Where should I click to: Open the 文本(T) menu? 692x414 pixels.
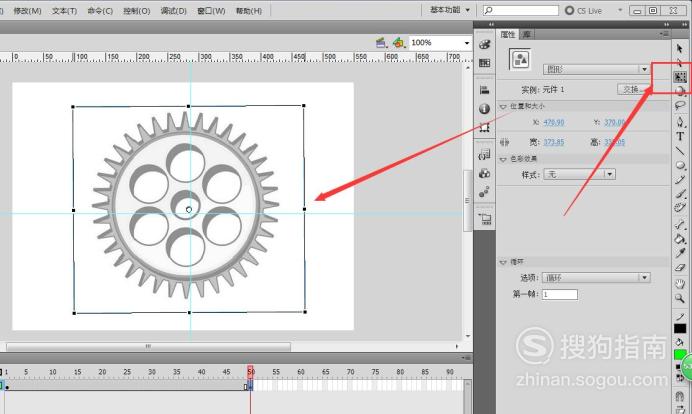point(64,11)
